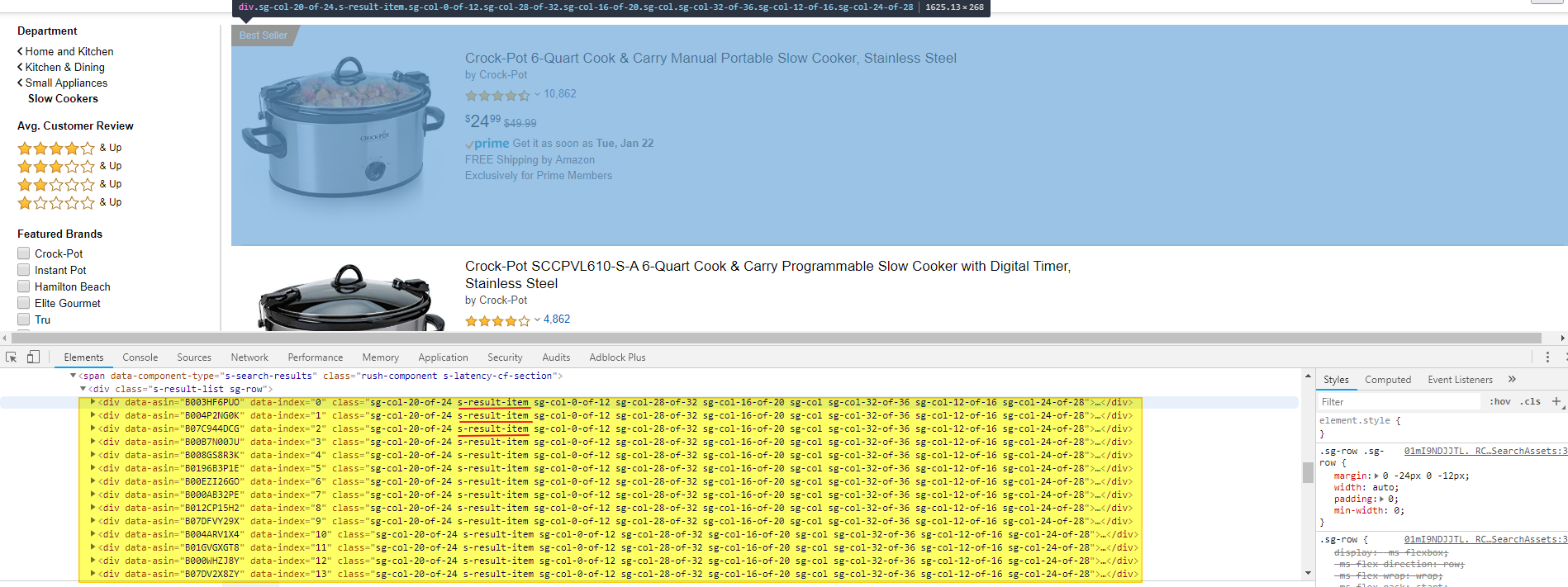Check the Hamilton Beach brand checkbox

coord(24,286)
